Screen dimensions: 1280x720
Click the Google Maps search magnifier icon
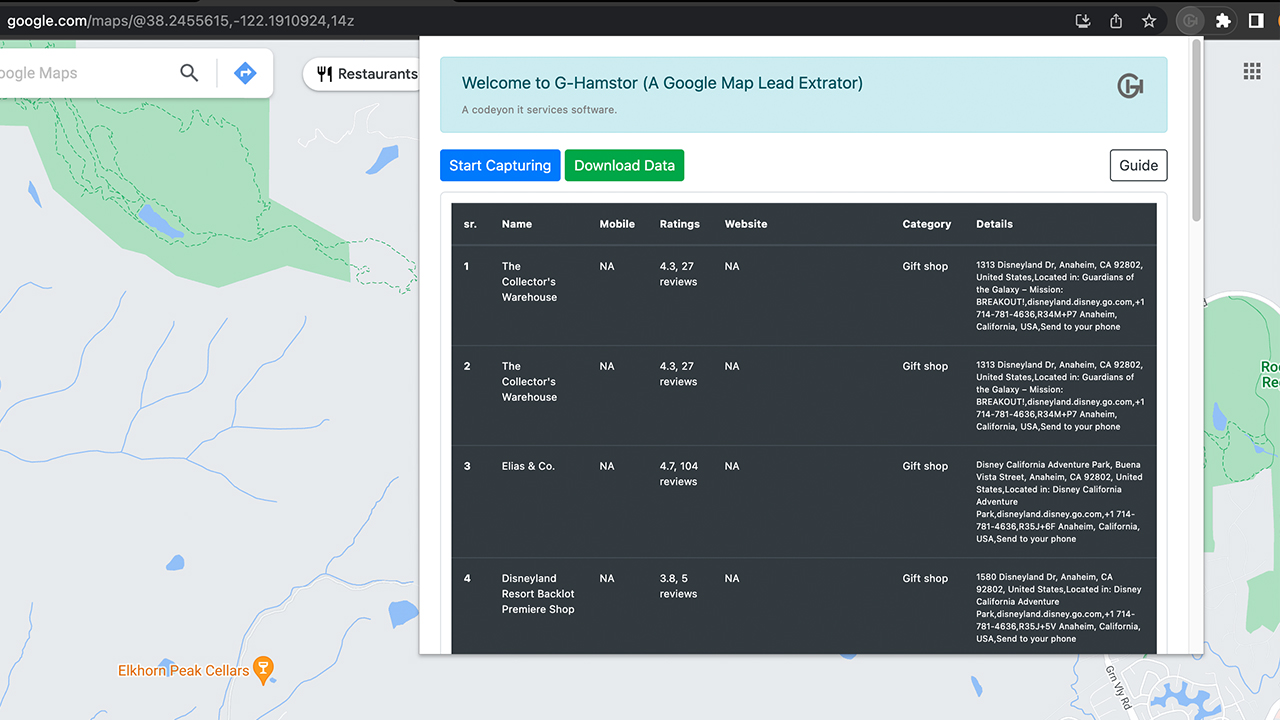(189, 73)
